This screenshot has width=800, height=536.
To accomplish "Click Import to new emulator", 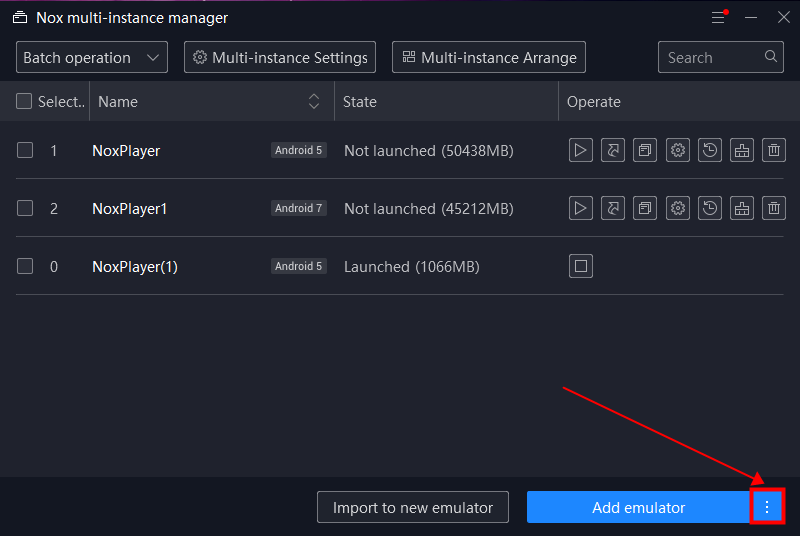I will click(x=412, y=507).
